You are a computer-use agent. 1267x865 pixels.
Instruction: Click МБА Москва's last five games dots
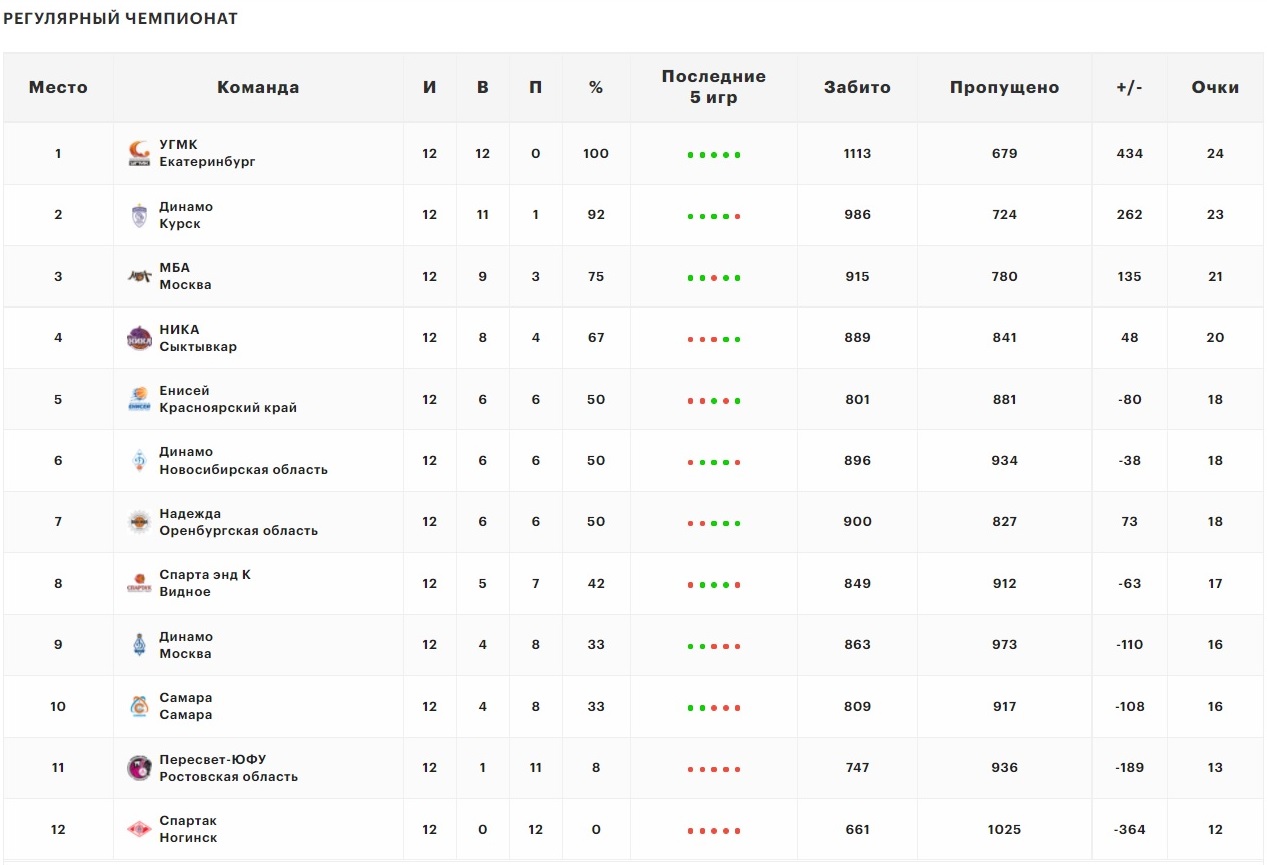[714, 278]
